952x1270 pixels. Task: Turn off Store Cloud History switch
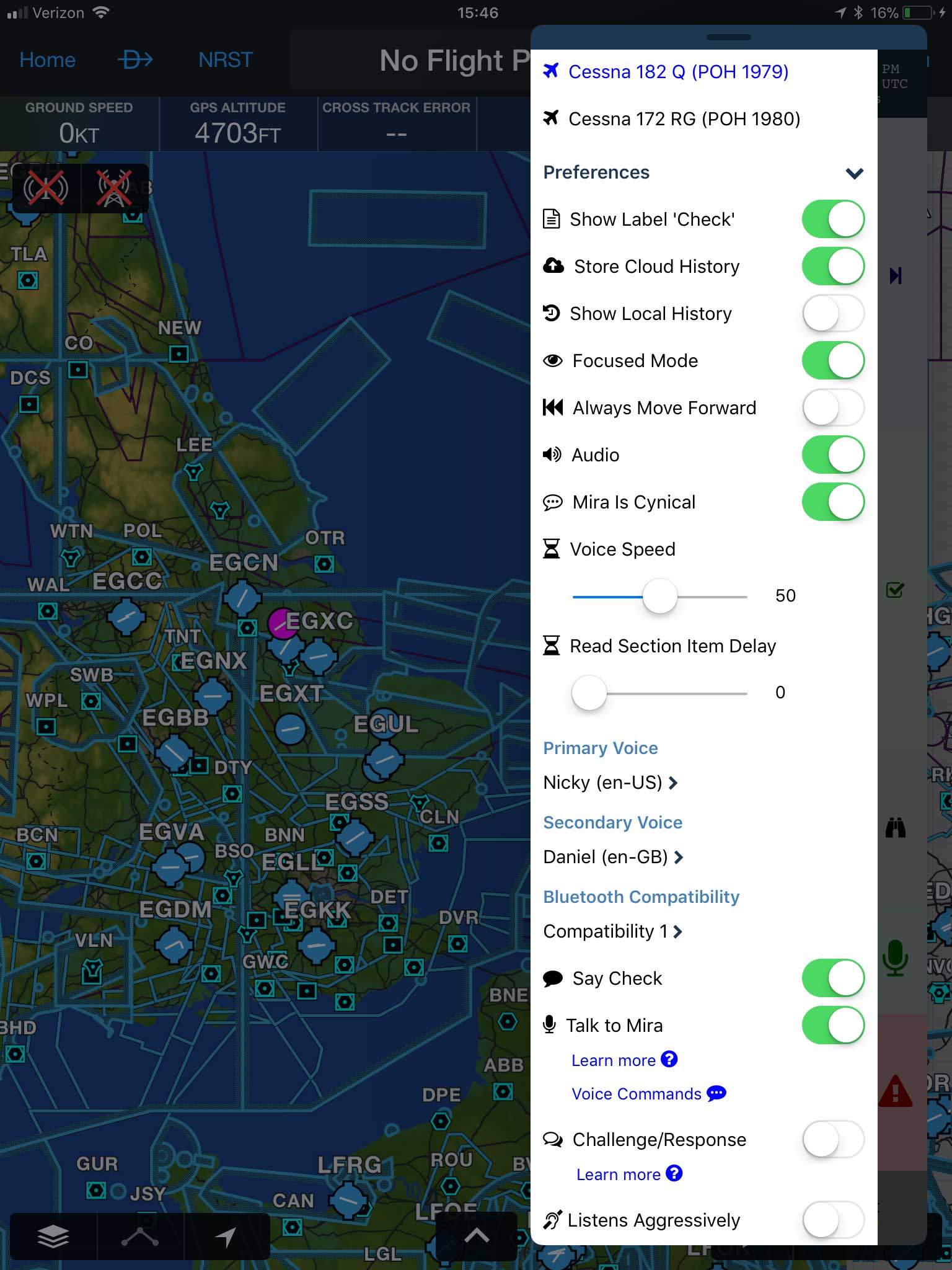pos(833,266)
